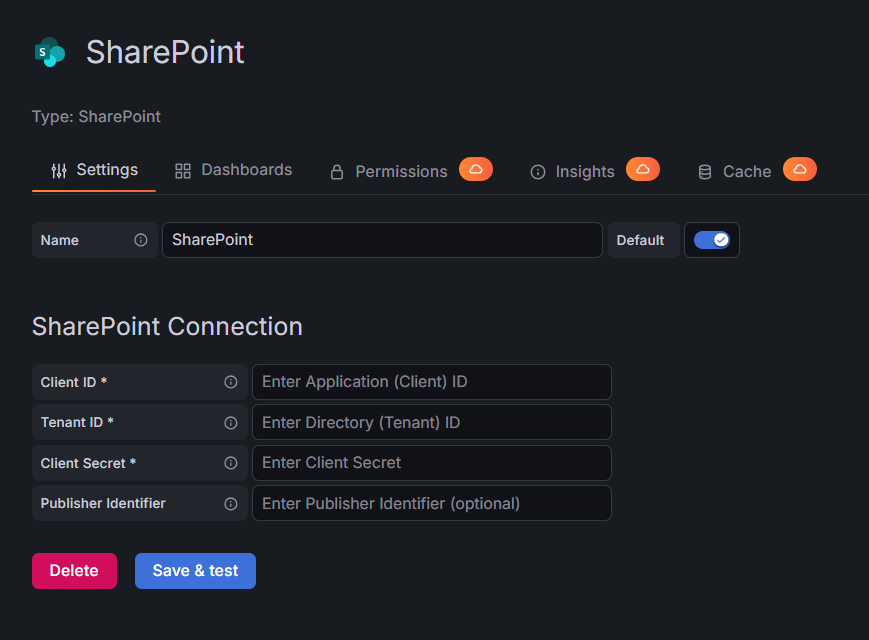Click the SharePoint logo icon

[50, 52]
